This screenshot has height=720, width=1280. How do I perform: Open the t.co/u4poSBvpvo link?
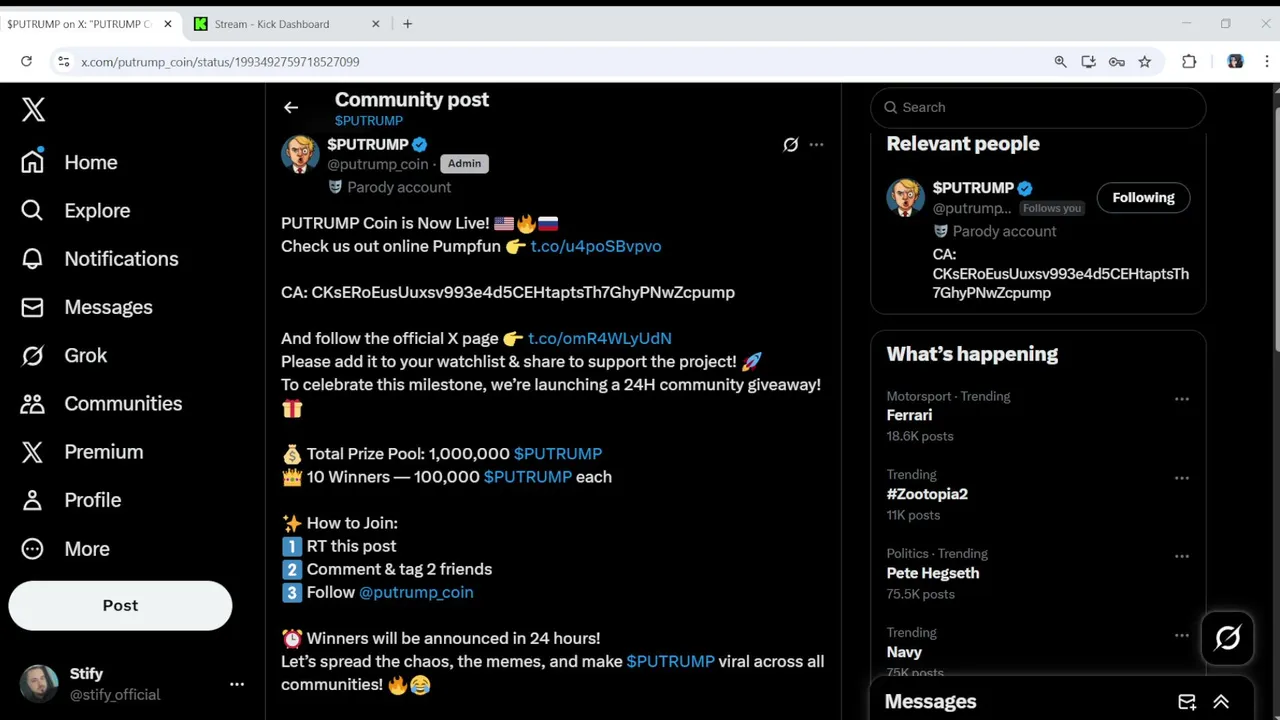pyautogui.click(x=595, y=246)
